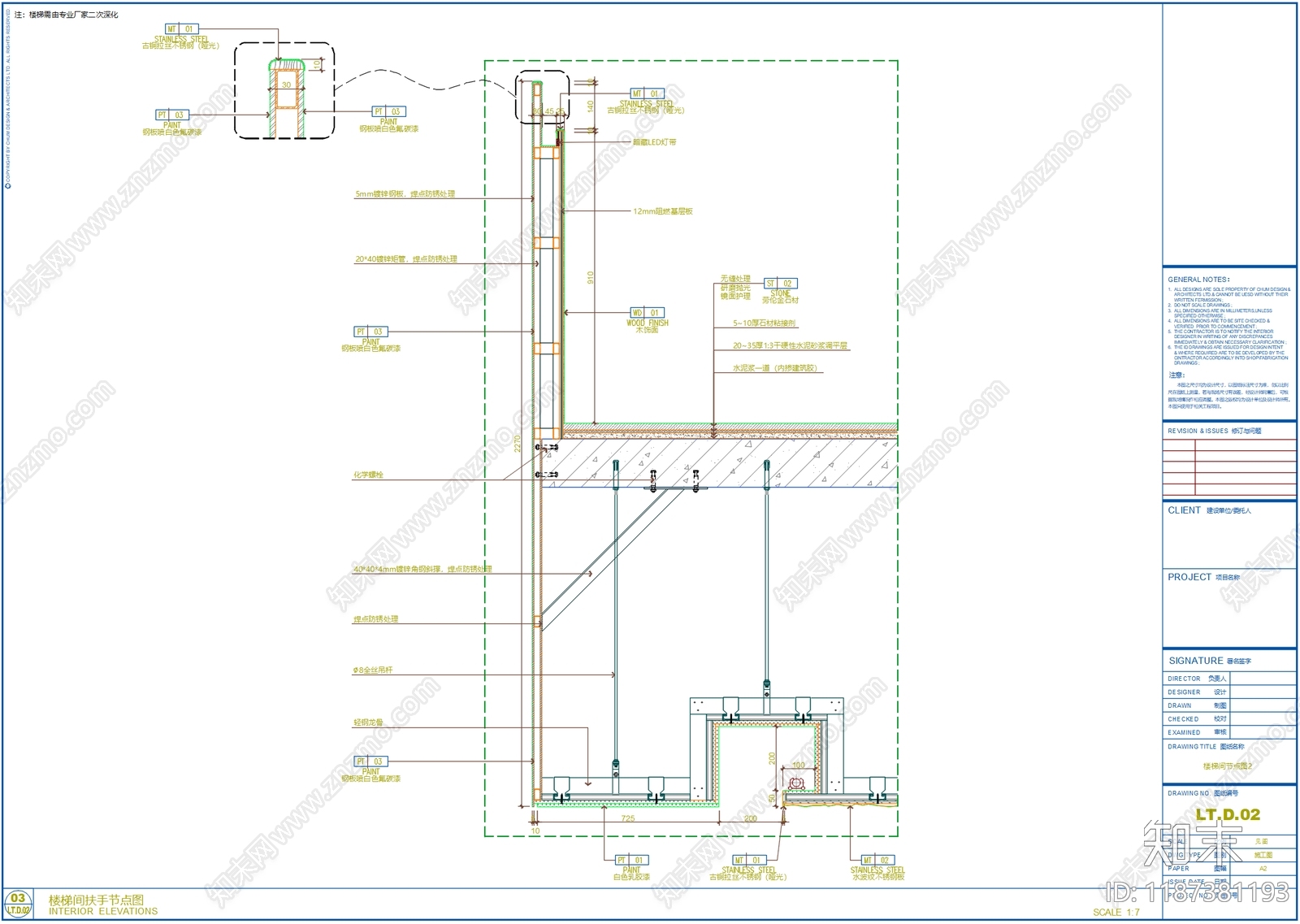Select the '140' vertical dimension
This screenshot has width=1300, height=924.
click(x=591, y=106)
